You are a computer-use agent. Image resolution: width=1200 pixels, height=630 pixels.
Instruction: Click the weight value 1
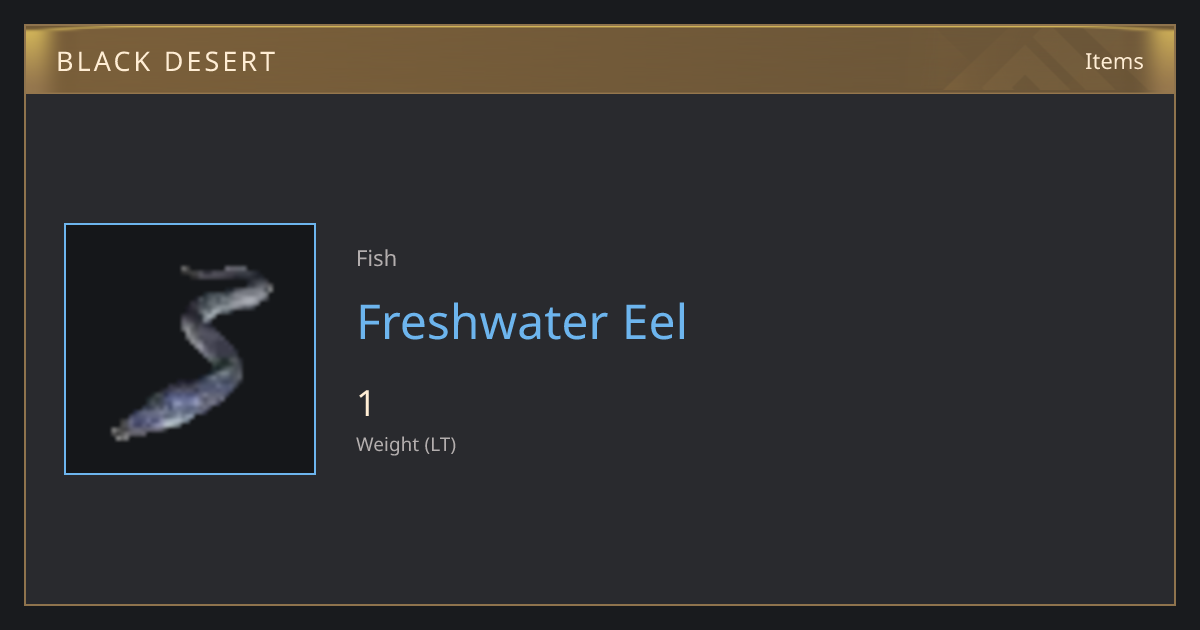coord(366,404)
